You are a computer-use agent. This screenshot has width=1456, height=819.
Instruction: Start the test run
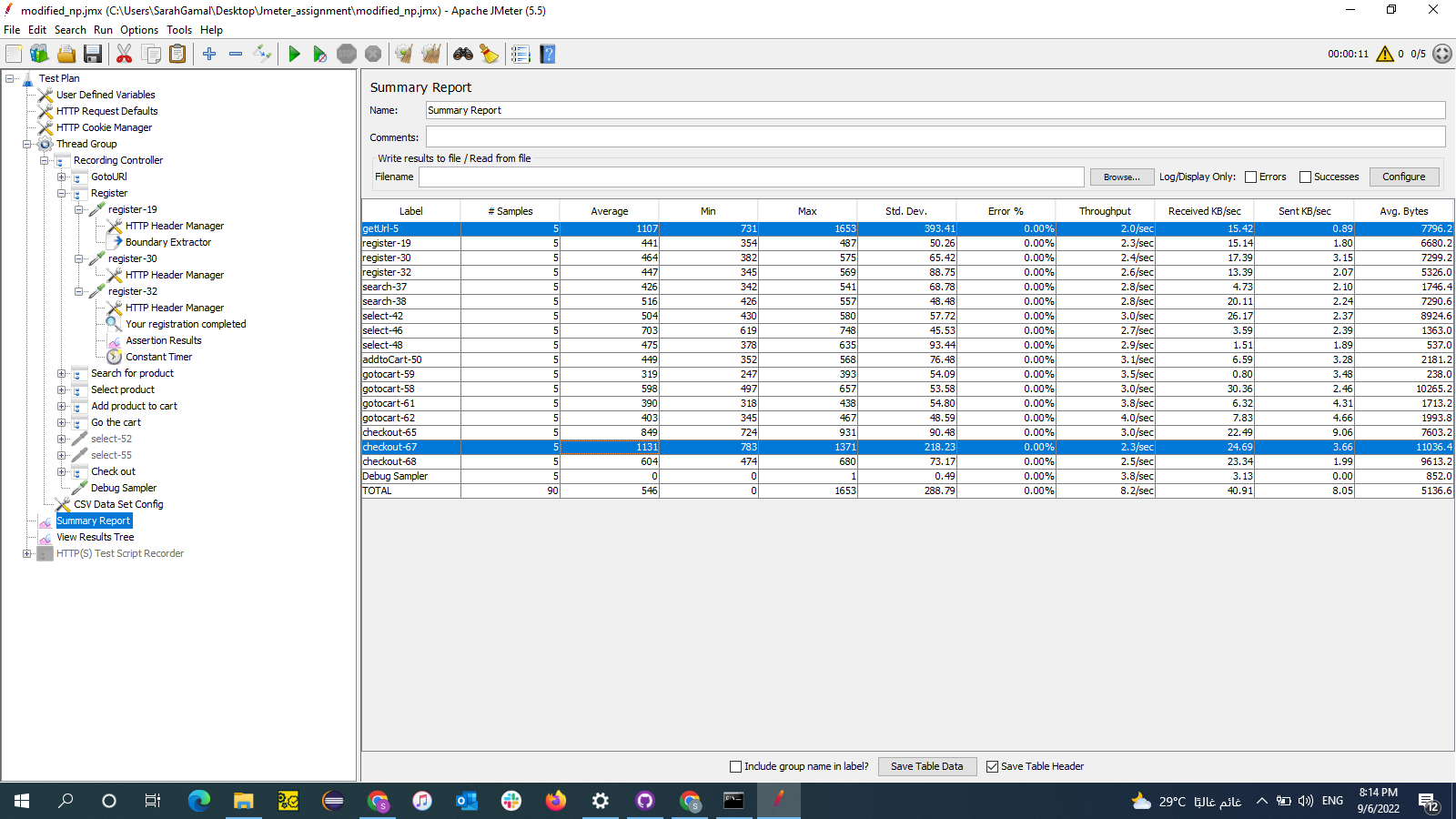point(294,54)
